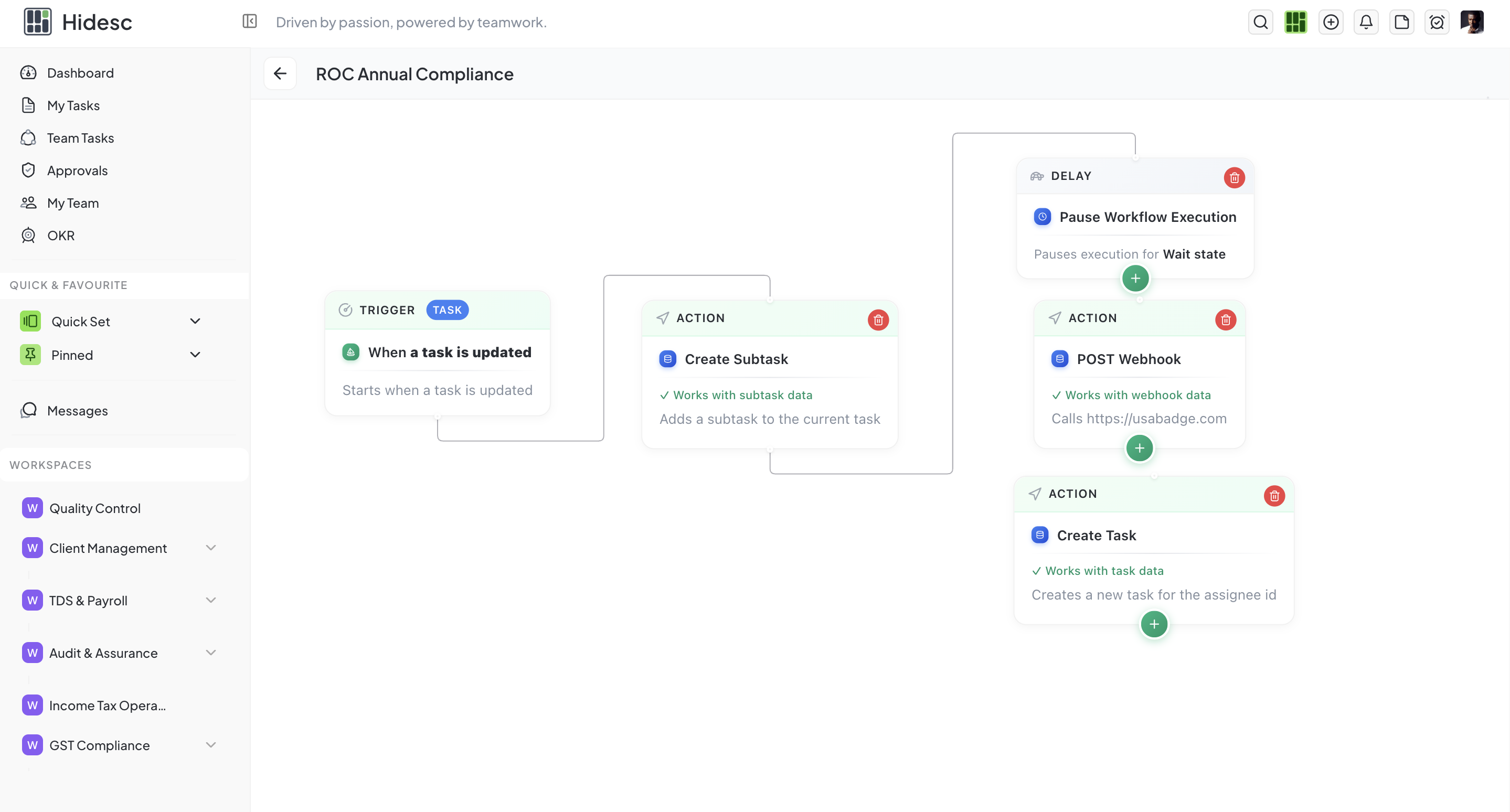Add a step after the POST Webhook action
The width and height of the screenshot is (1510, 812).
(1139, 448)
